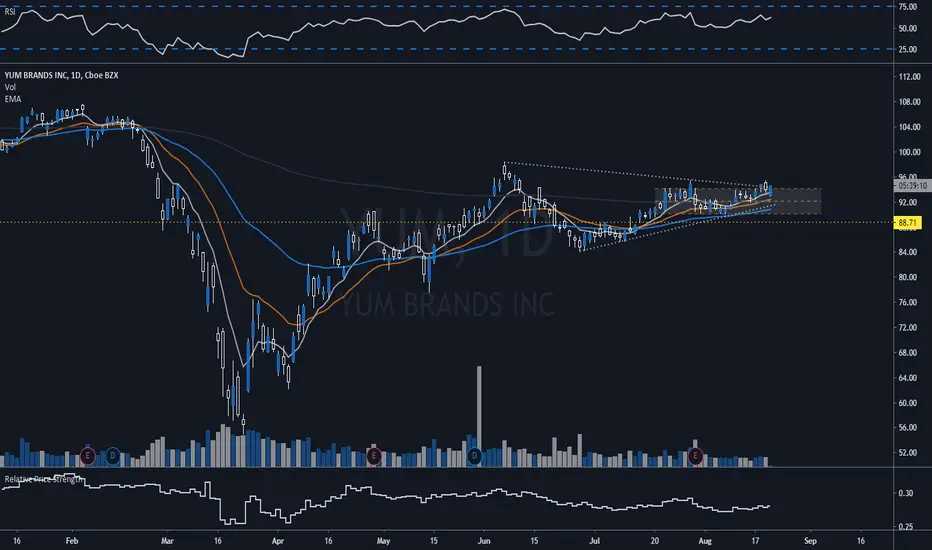Click the 104.00 price axis label
Image resolution: width=932 pixels, height=550 pixels.
point(909,127)
